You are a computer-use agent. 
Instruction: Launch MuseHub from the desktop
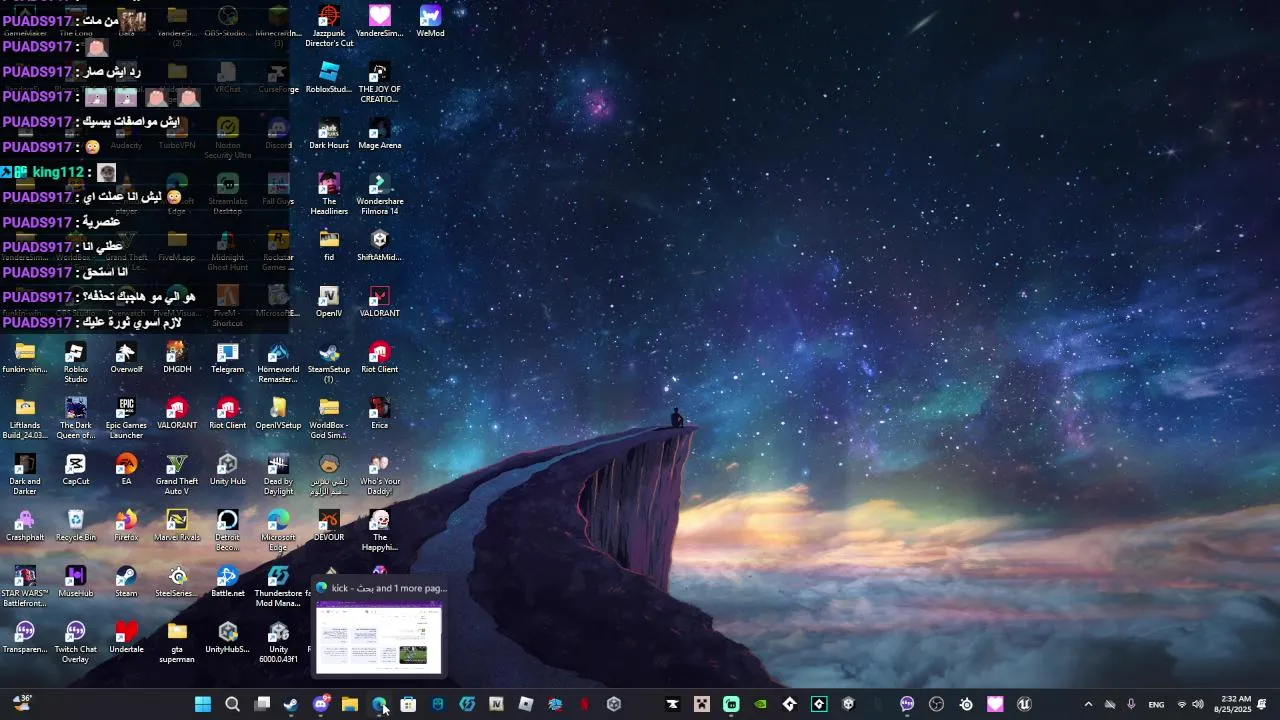(x=76, y=582)
